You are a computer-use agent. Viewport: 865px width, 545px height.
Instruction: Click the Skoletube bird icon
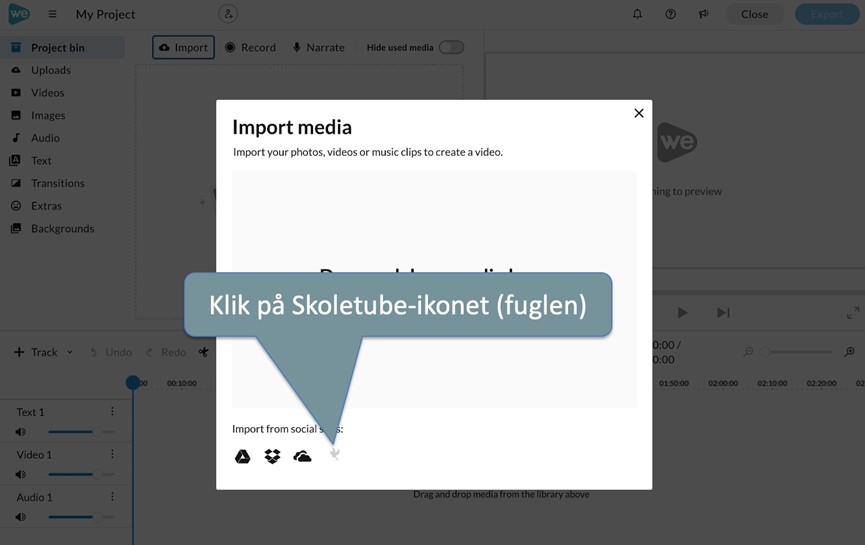coord(334,454)
